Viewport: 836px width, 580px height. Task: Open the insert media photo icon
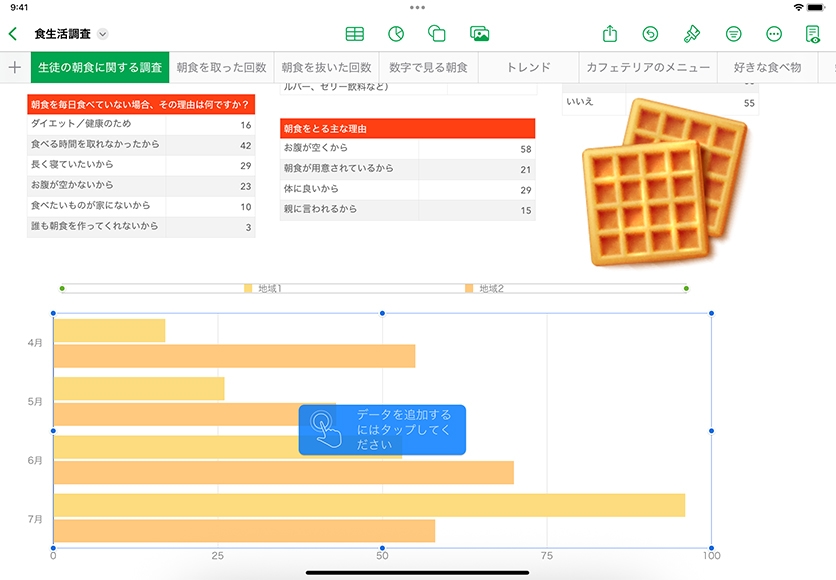pos(480,34)
